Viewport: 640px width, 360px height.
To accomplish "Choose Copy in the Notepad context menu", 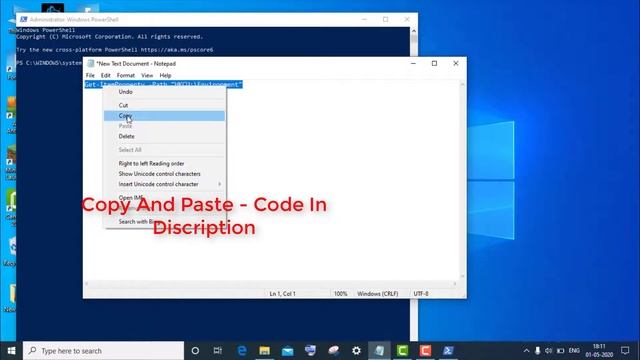I will coord(164,116).
